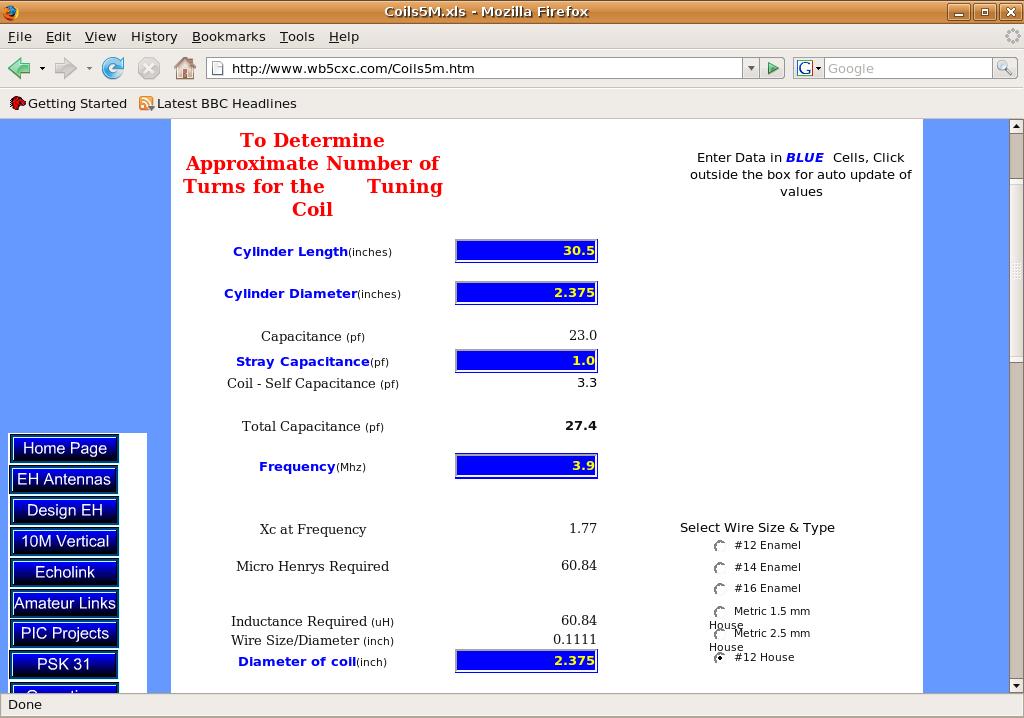Screen dimensions: 1024x718
Task: Click the Amateur Links navigation button
Action: pyautogui.click(x=65, y=603)
